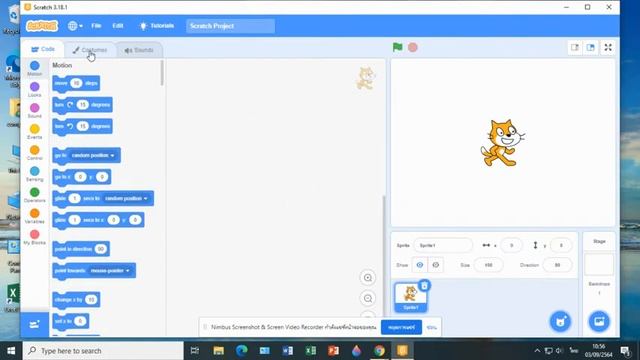The height and width of the screenshot is (360, 640).
Task: Click the blocks palette scrollbar
Action: 162,73
